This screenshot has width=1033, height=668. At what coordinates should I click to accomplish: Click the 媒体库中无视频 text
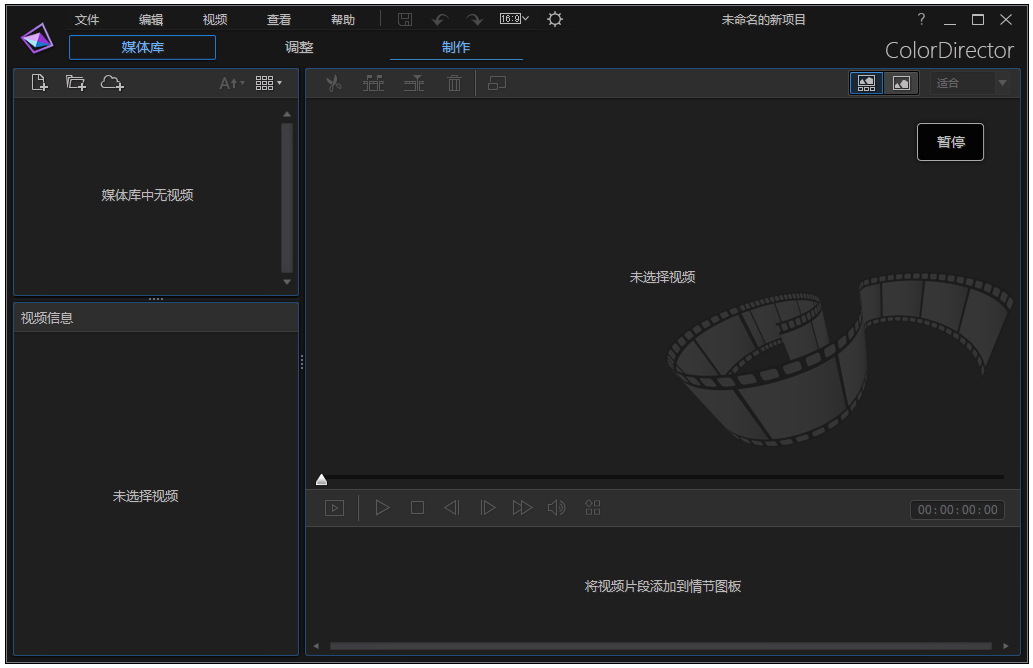pyautogui.click(x=148, y=195)
